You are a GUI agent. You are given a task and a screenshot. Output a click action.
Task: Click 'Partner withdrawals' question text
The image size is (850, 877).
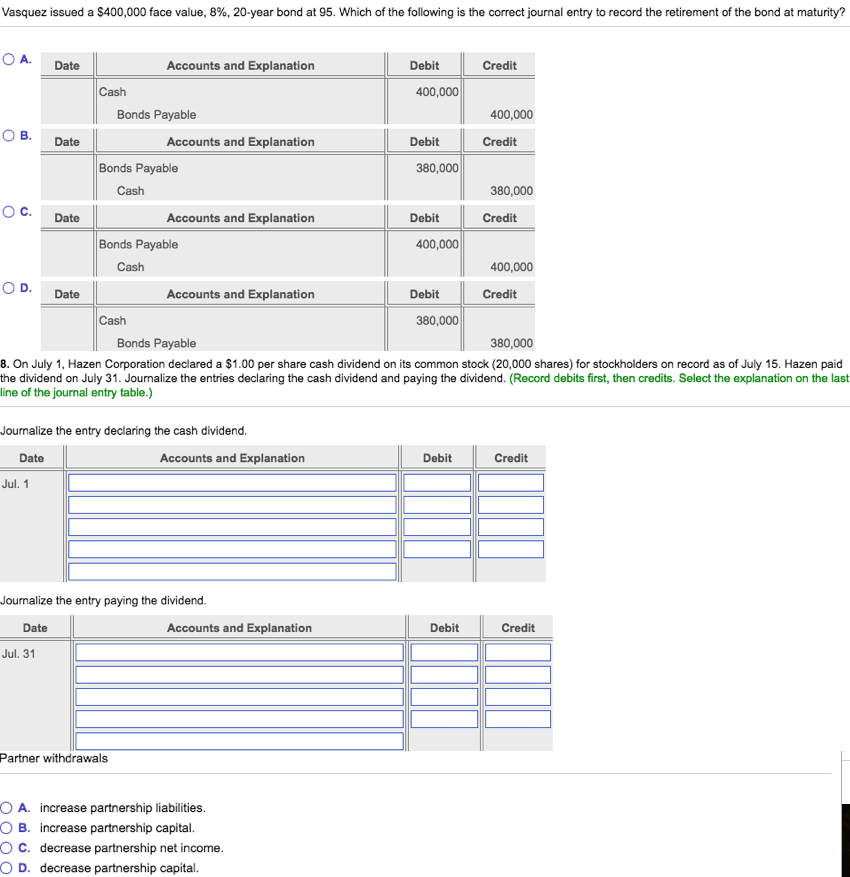54,758
